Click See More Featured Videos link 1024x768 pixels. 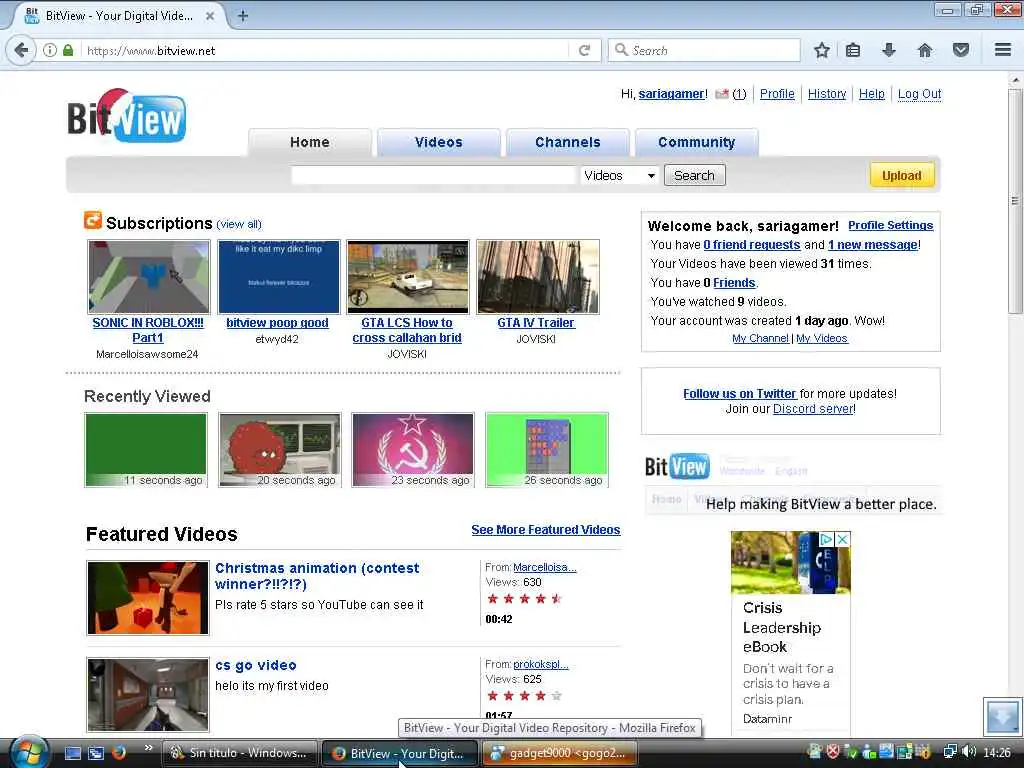[546, 530]
